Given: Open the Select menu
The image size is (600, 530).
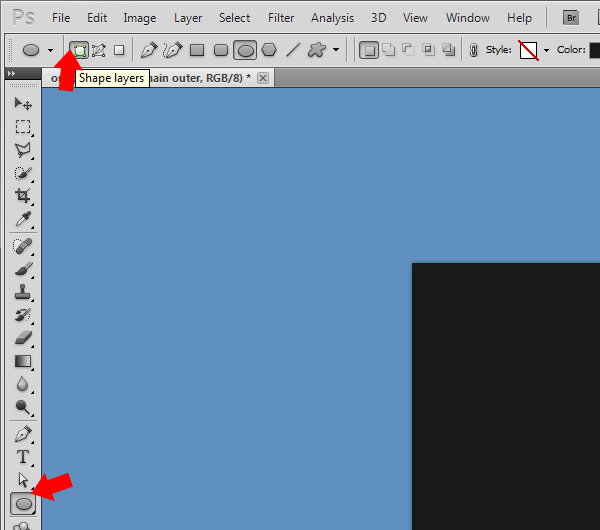Looking at the screenshot, I should (x=235, y=18).
